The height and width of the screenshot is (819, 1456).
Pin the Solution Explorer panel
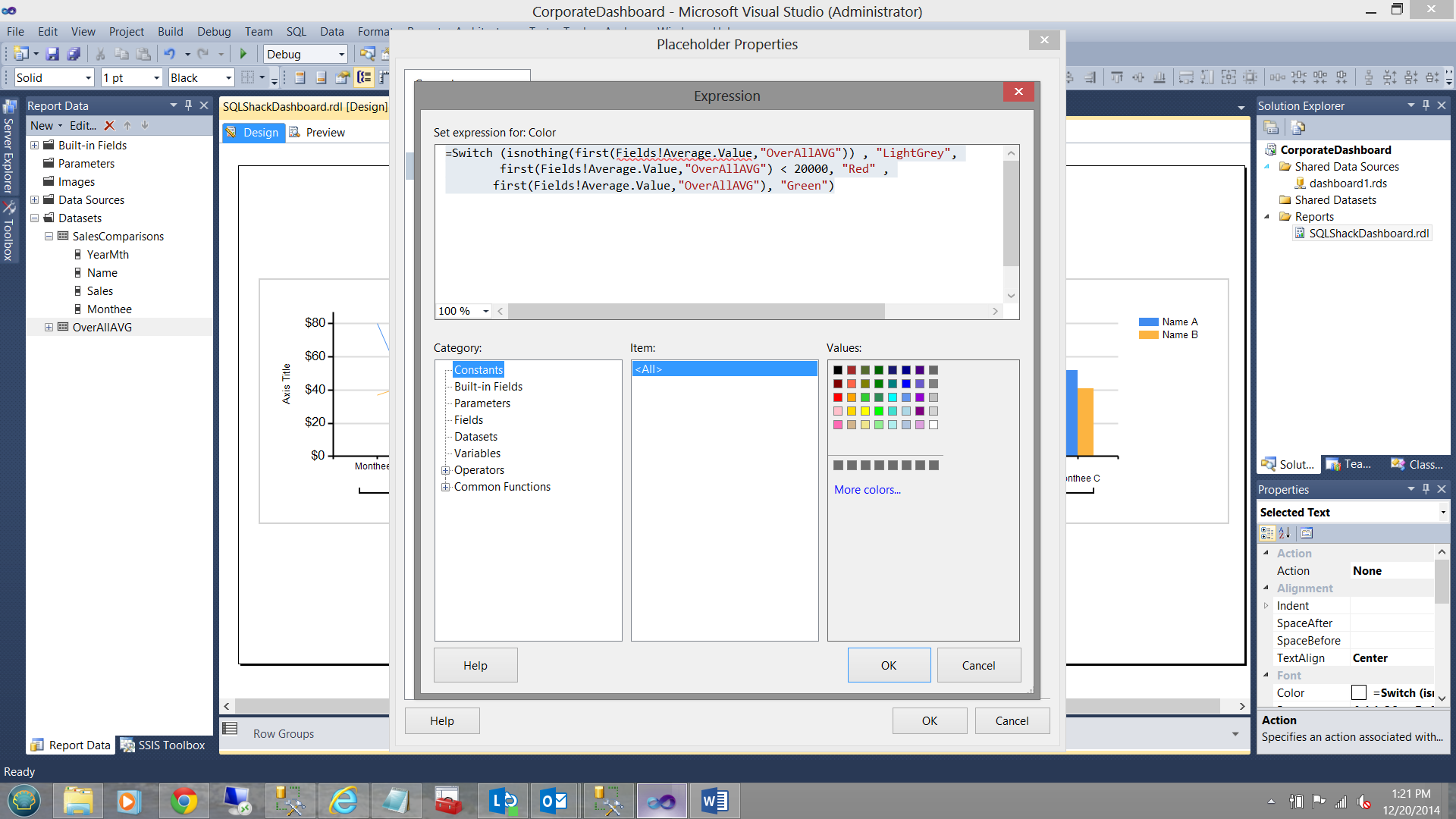click(x=1426, y=105)
